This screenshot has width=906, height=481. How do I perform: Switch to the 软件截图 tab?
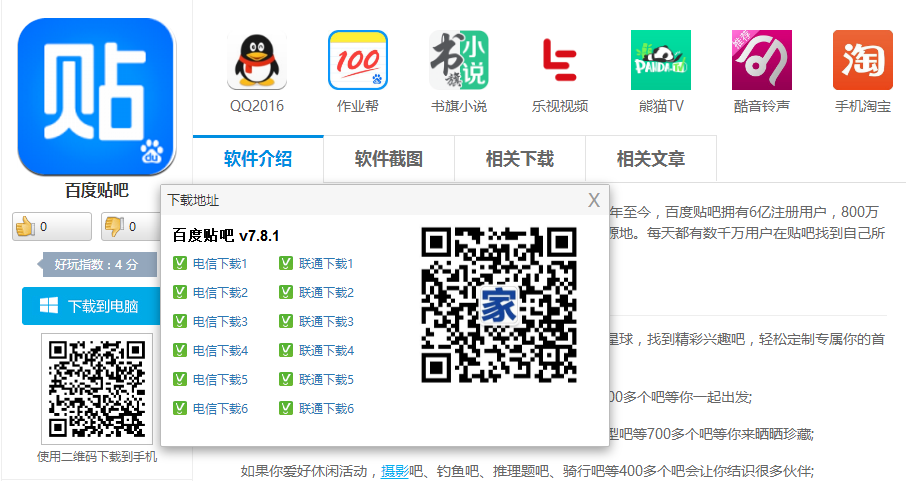point(389,159)
